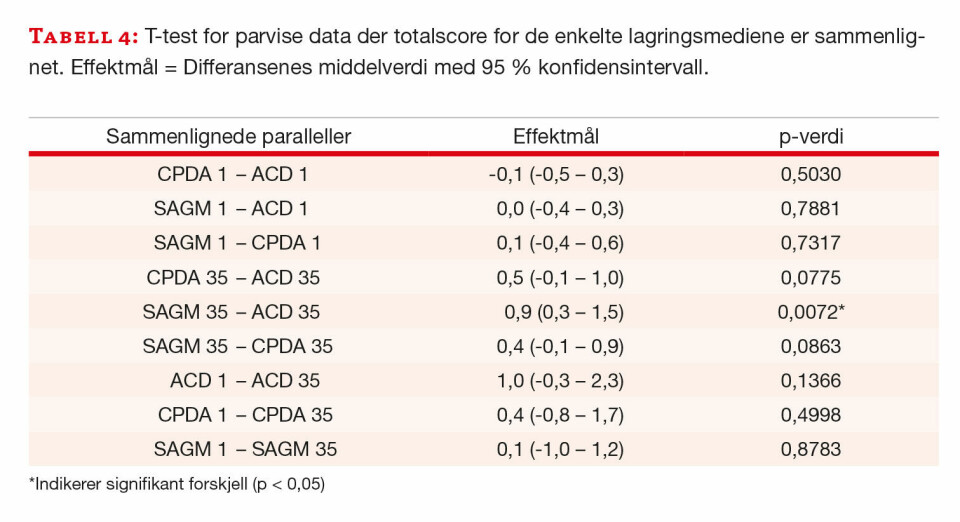This screenshot has height=522, width=960.
Task: Click the effect value '0,9 (0,3 – 1,5)'
Action: coord(563,312)
